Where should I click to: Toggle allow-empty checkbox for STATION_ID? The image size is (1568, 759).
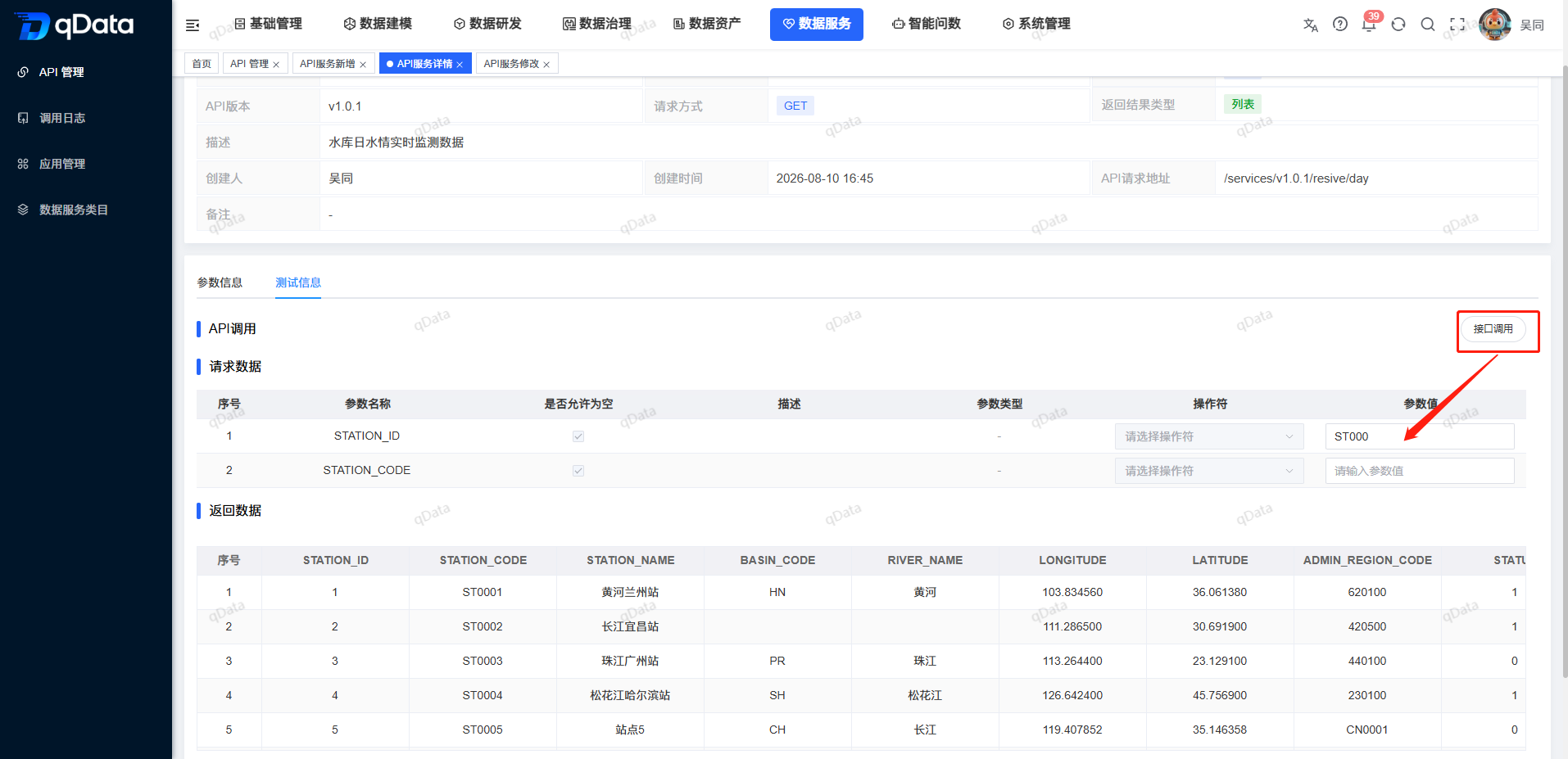[x=578, y=436]
